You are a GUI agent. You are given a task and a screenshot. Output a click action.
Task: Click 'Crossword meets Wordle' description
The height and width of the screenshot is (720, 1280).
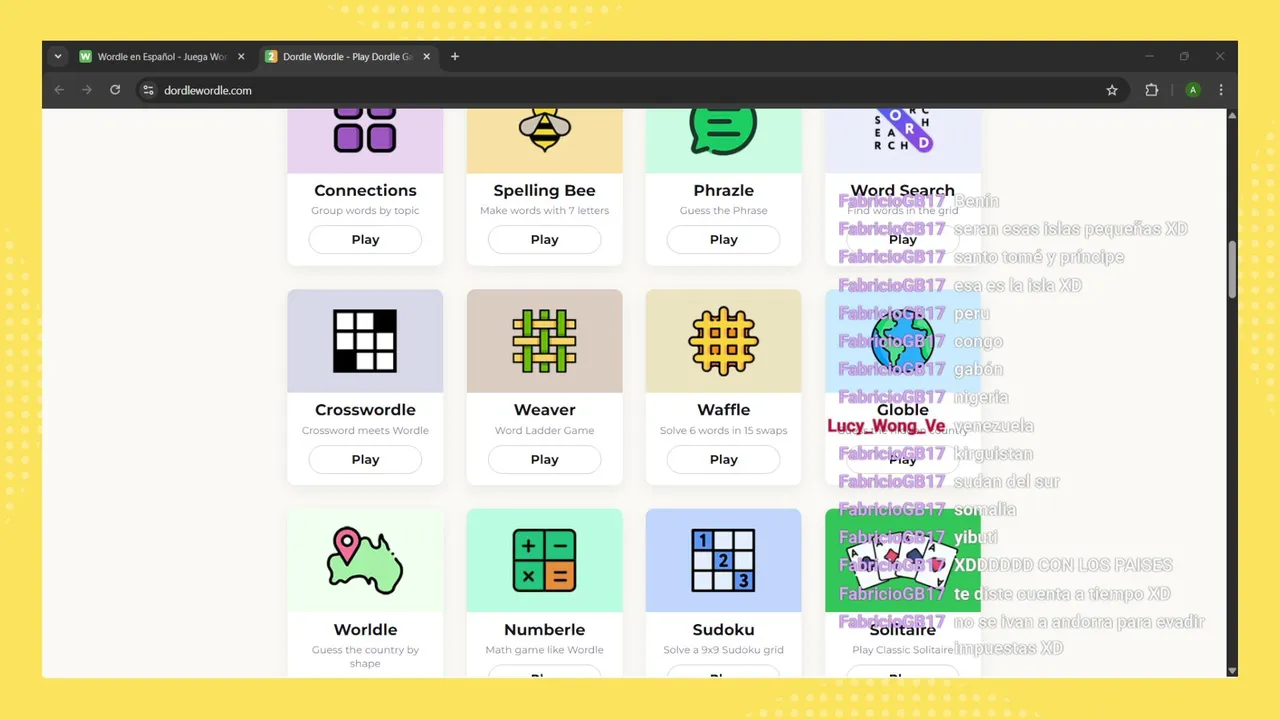click(365, 431)
